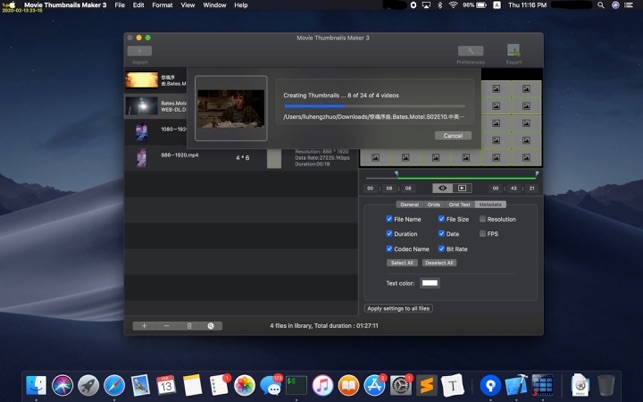
Task: Toggle the eye preview button
Action: tap(441, 188)
